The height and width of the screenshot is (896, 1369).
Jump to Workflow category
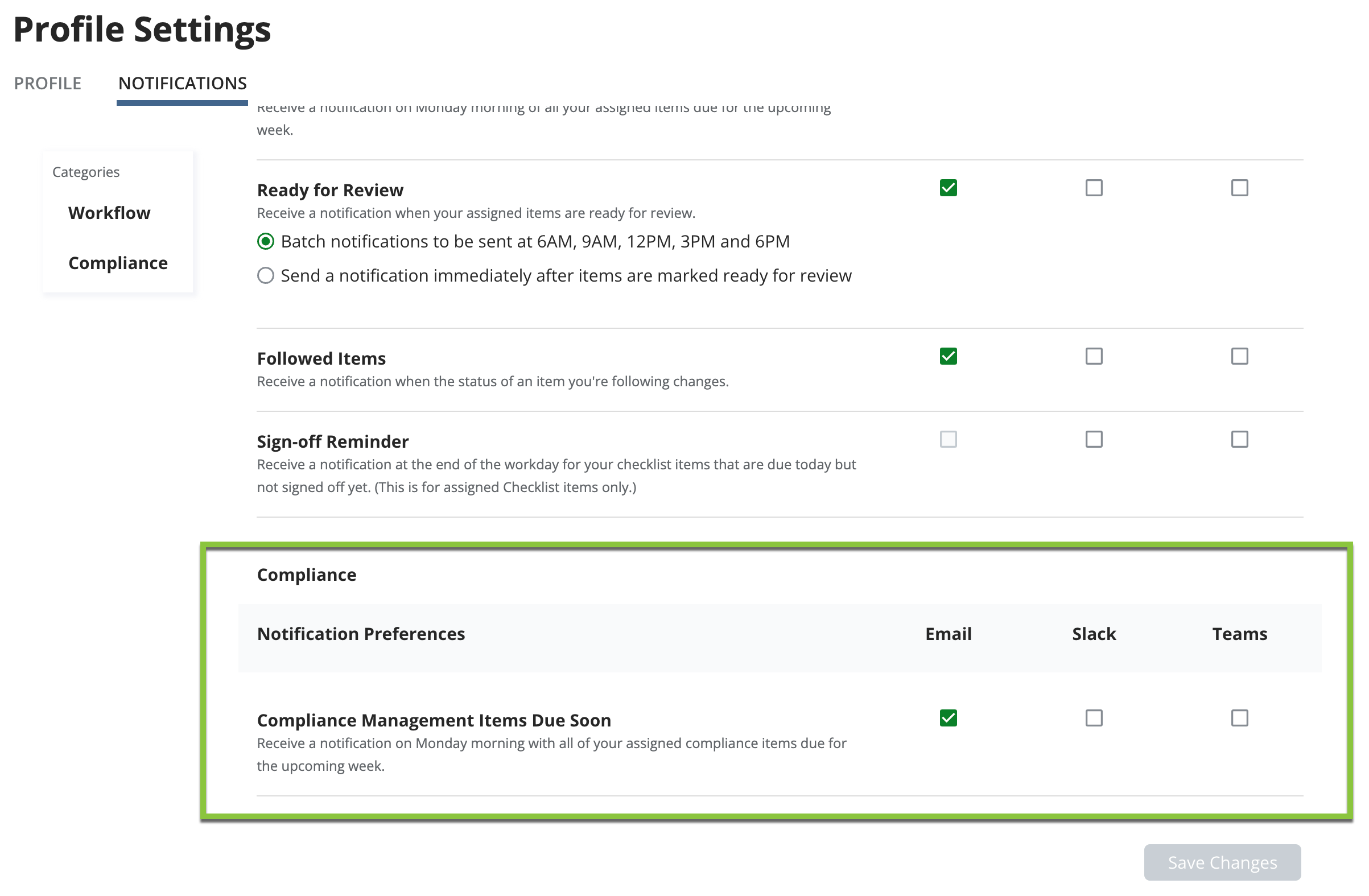[109, 213]
